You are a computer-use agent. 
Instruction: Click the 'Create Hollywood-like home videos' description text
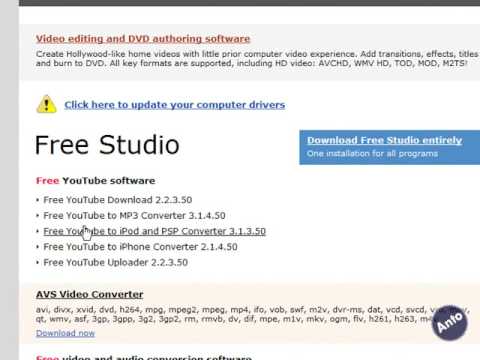point(257,59)
